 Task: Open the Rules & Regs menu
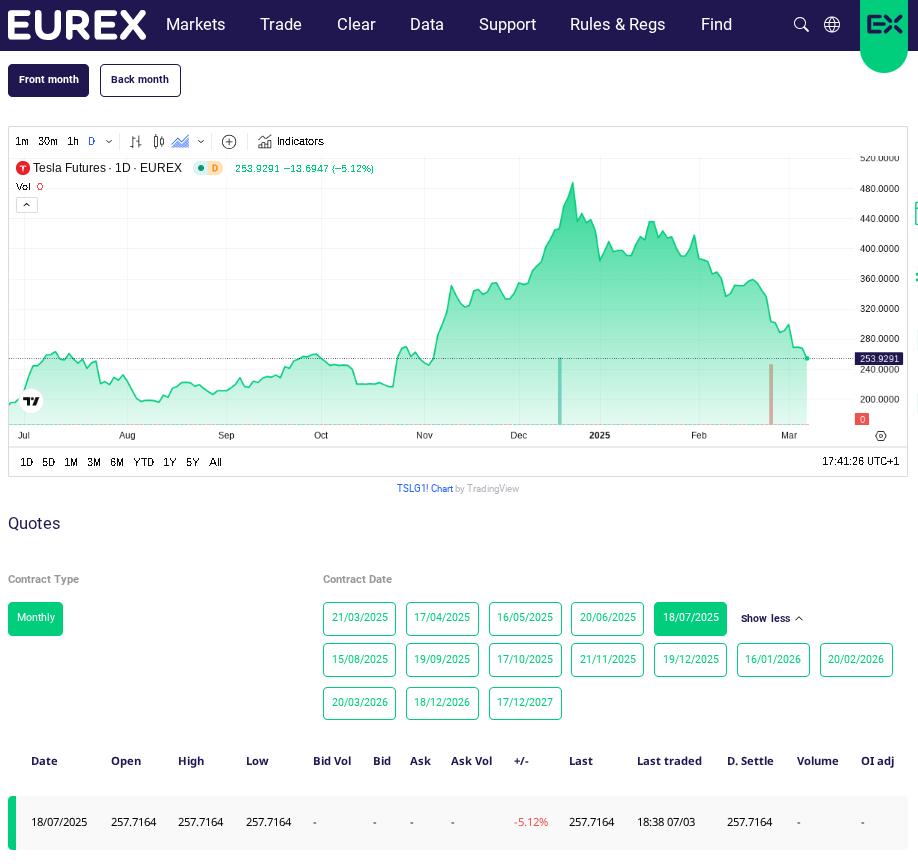[x=617, y=25]
